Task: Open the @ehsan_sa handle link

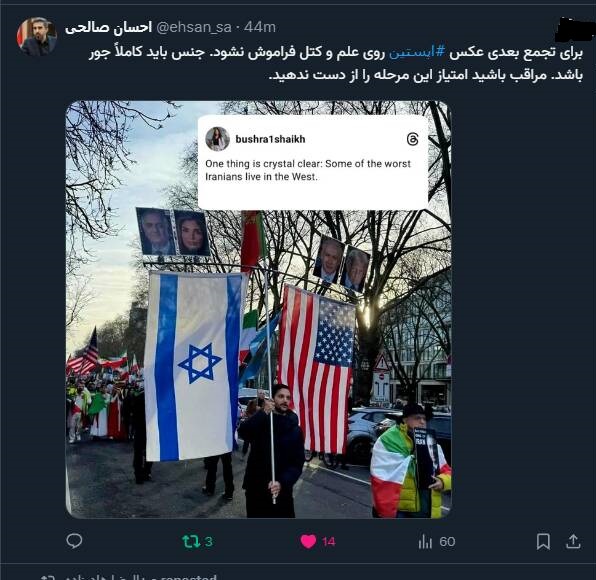Action: click(x=194, y=27)
